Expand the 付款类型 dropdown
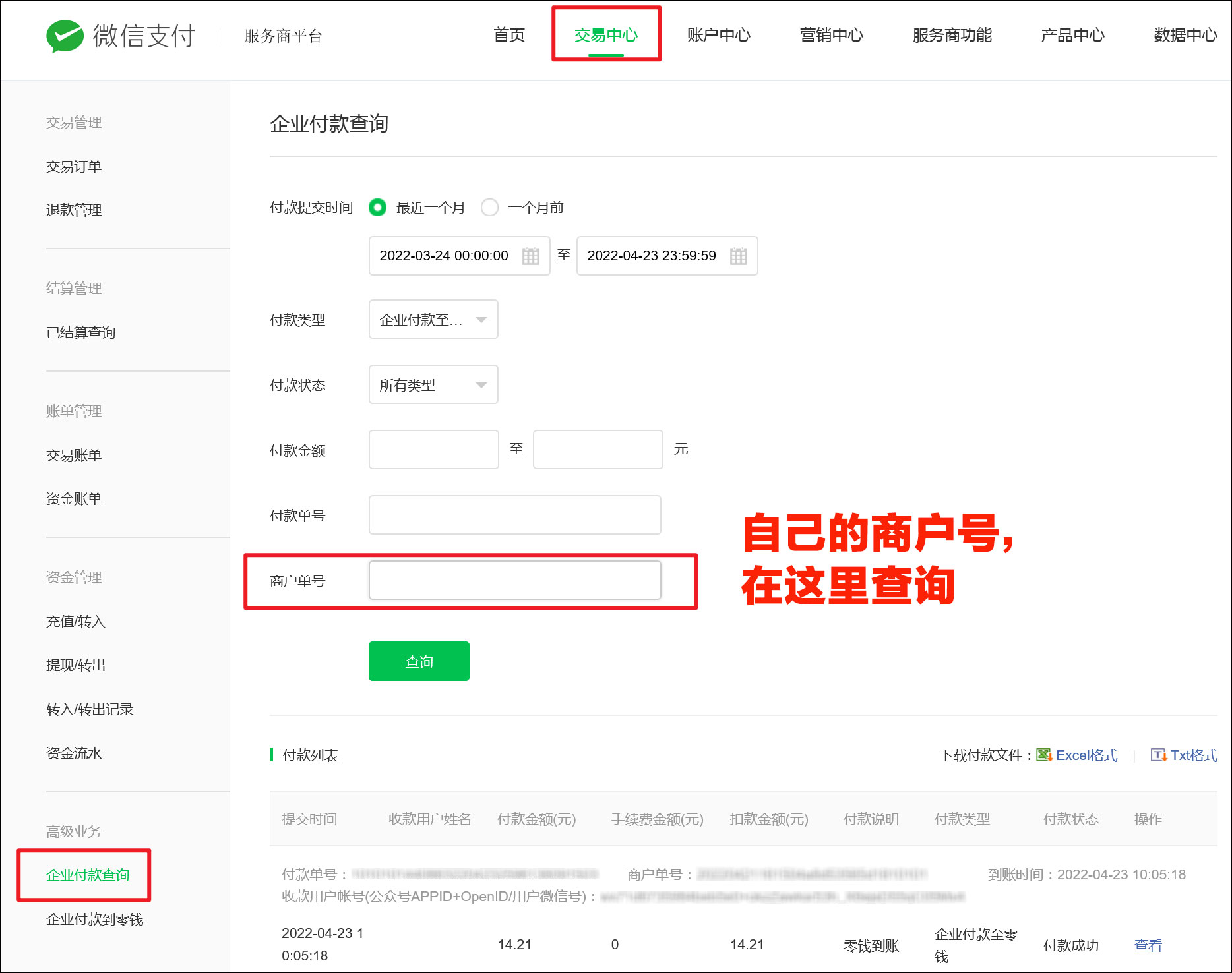Image resolution: width=1232 pixels, height=973 pixels. pos(433,320)
